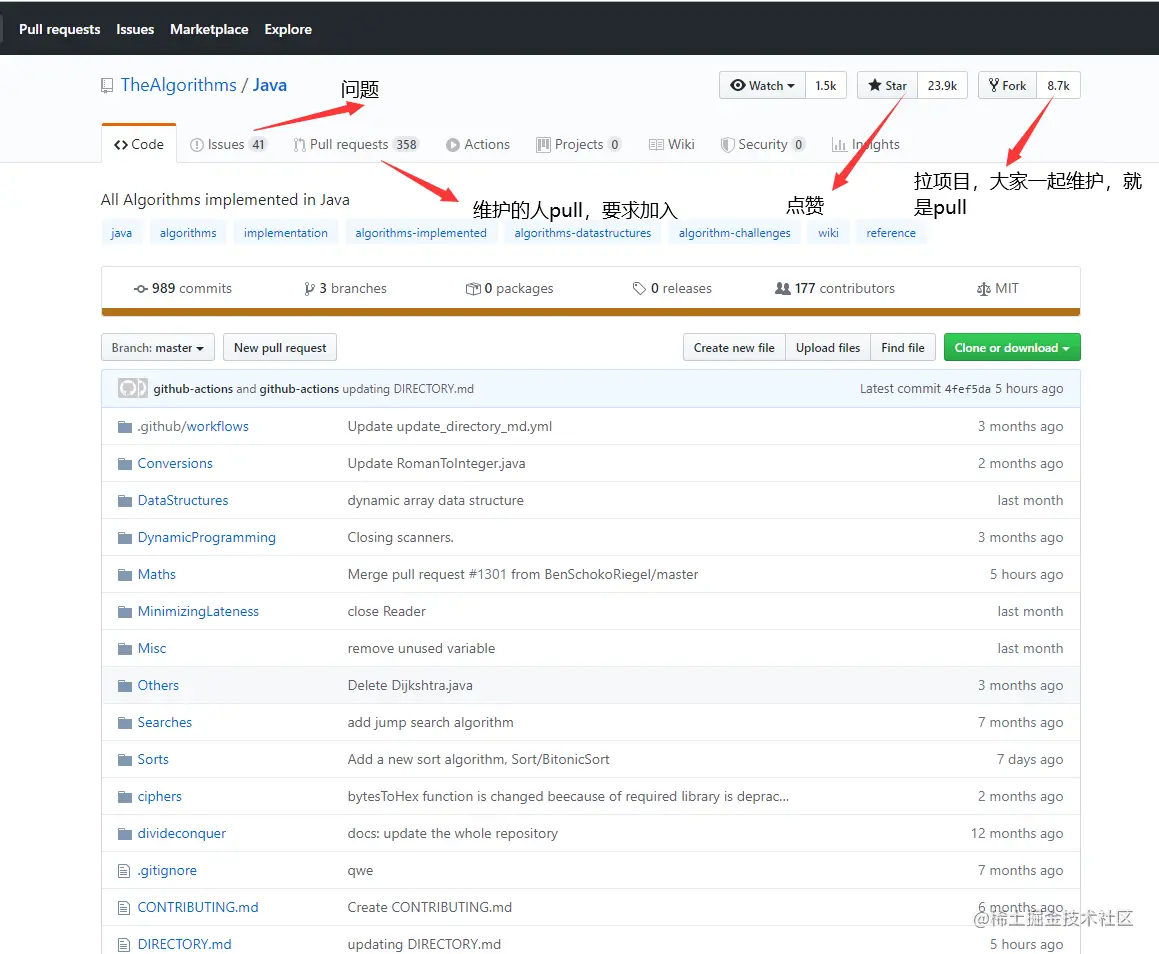
Task: Click the folder icon for Conversions
Action: (x=125, y=464)
